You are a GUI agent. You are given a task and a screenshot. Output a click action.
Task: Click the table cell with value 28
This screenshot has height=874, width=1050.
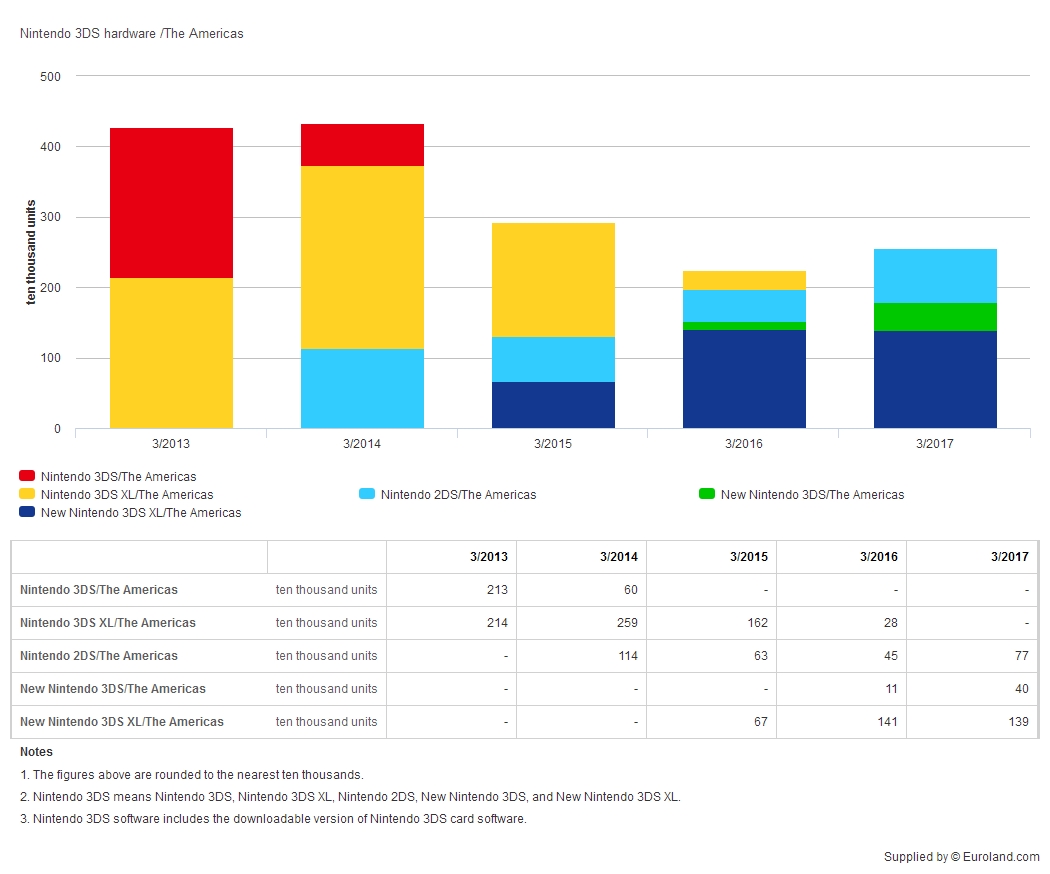(841, 623)
